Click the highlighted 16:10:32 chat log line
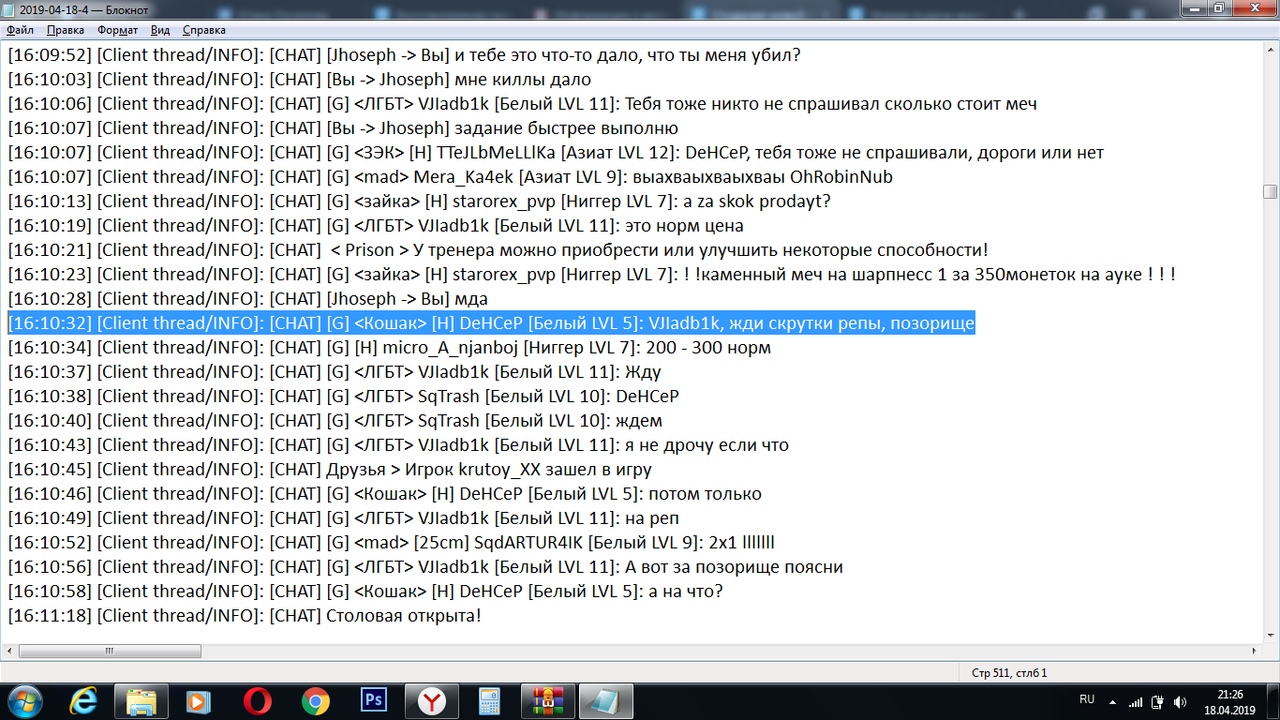 click(490, 323)
